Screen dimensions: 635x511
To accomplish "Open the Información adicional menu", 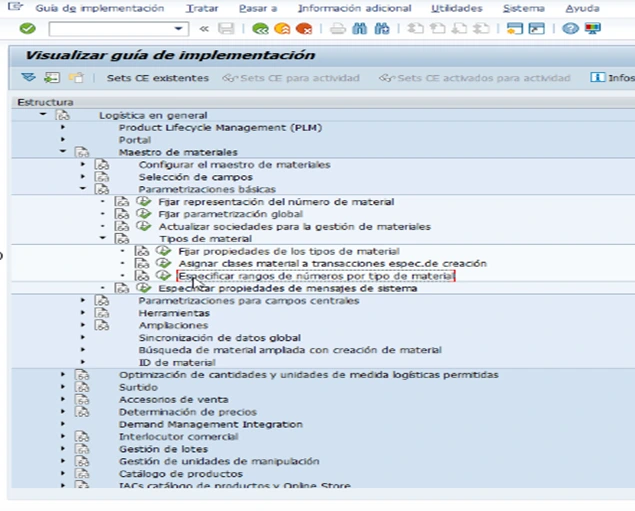I will (355, 8).
